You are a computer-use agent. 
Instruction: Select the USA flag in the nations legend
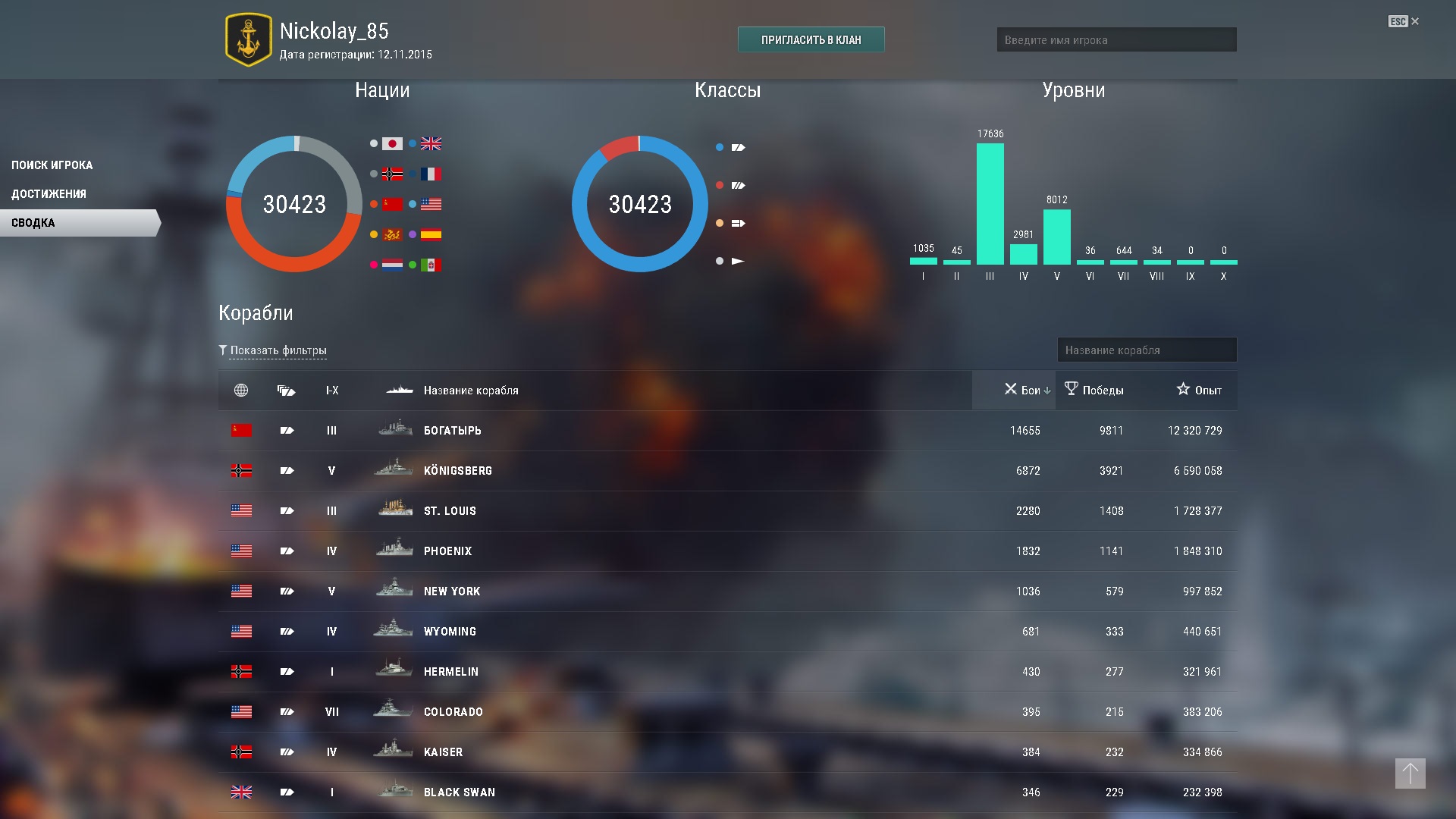[x=431, y=204]
